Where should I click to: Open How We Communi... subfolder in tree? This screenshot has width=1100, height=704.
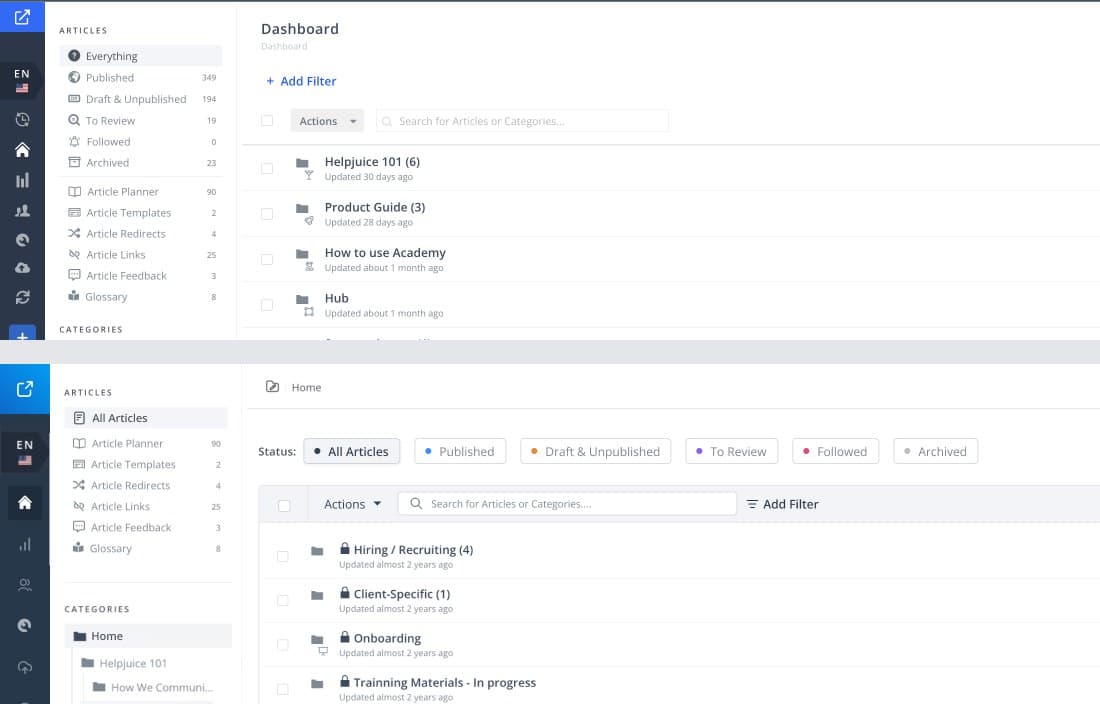coord(153,687)
